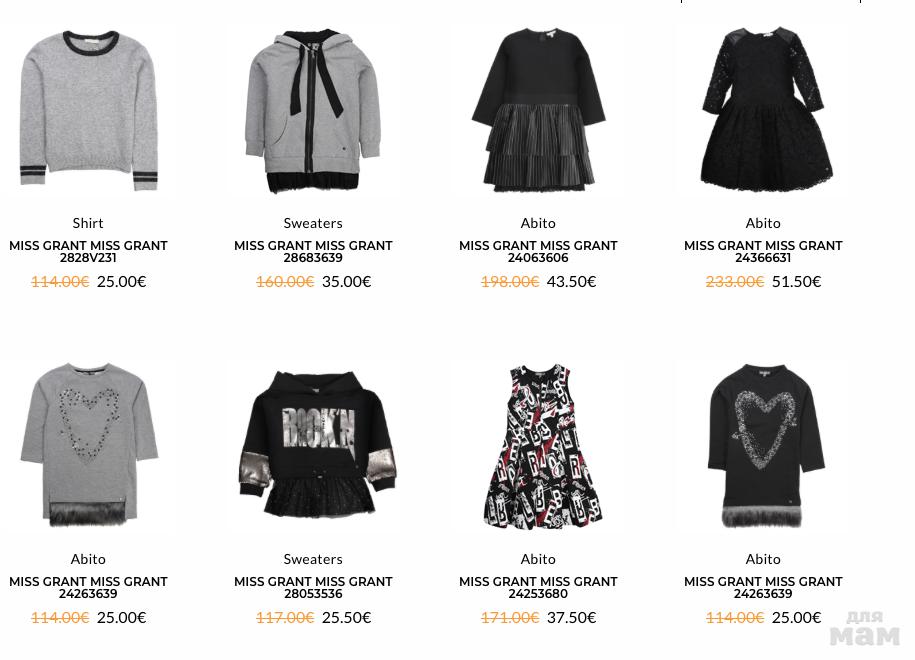This screenshot has width=915, height=660.
Task: Open the grey Shirt 2828V231 product image
Action: [89, 110]
